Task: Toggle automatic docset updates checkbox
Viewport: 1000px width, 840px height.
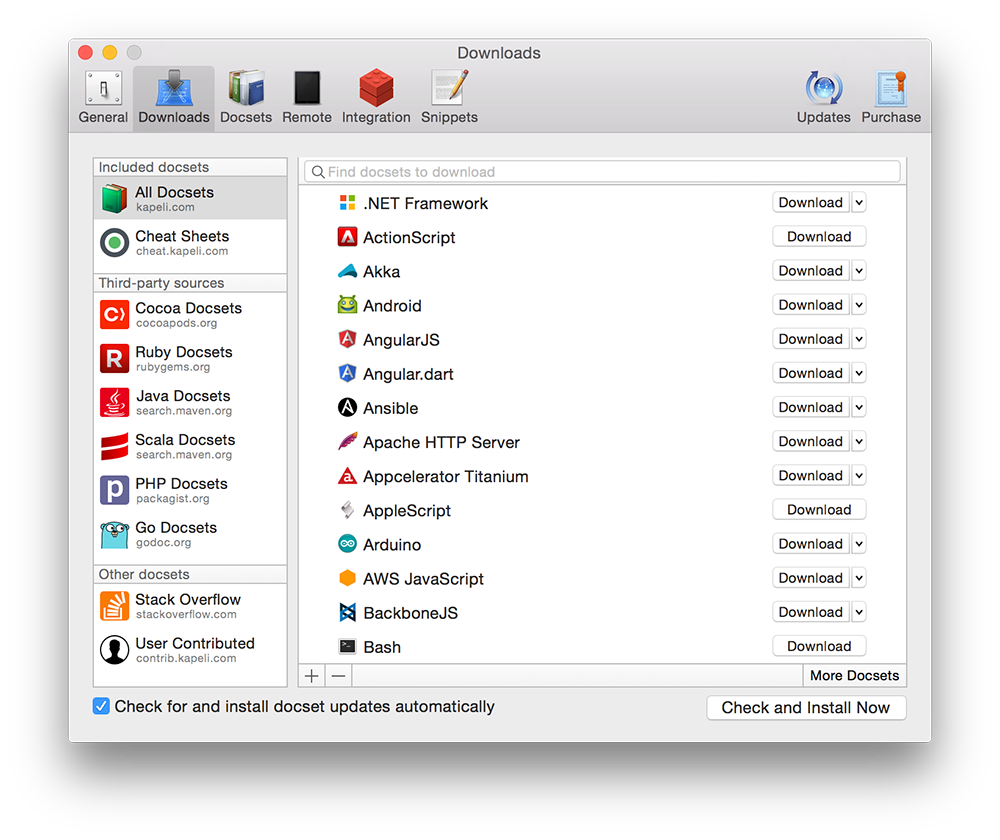Action: click(x=101, y=706)
